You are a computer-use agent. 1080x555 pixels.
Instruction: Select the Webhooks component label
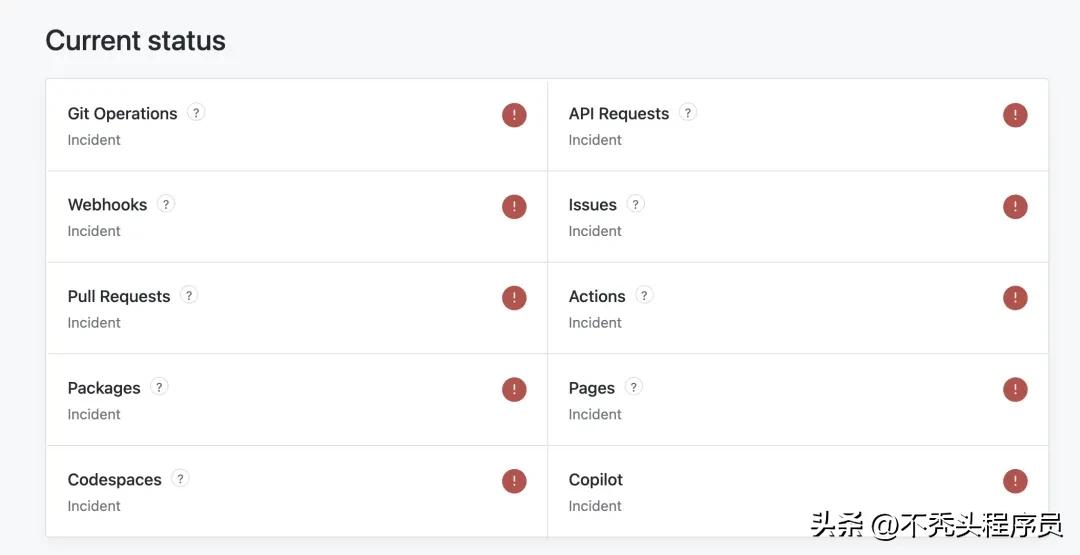click(107, 205)
